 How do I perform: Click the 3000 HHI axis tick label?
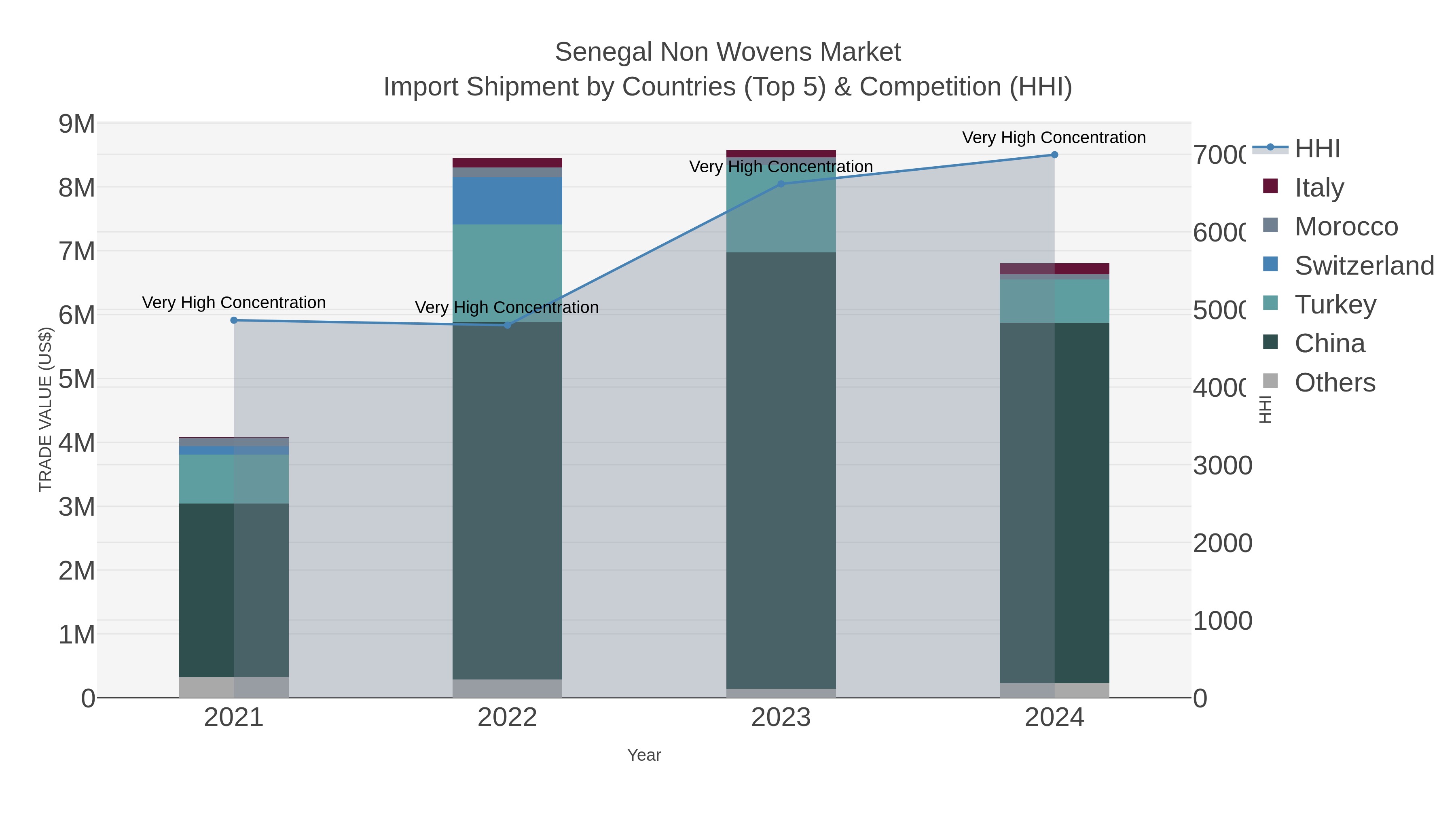[1223, 466]
